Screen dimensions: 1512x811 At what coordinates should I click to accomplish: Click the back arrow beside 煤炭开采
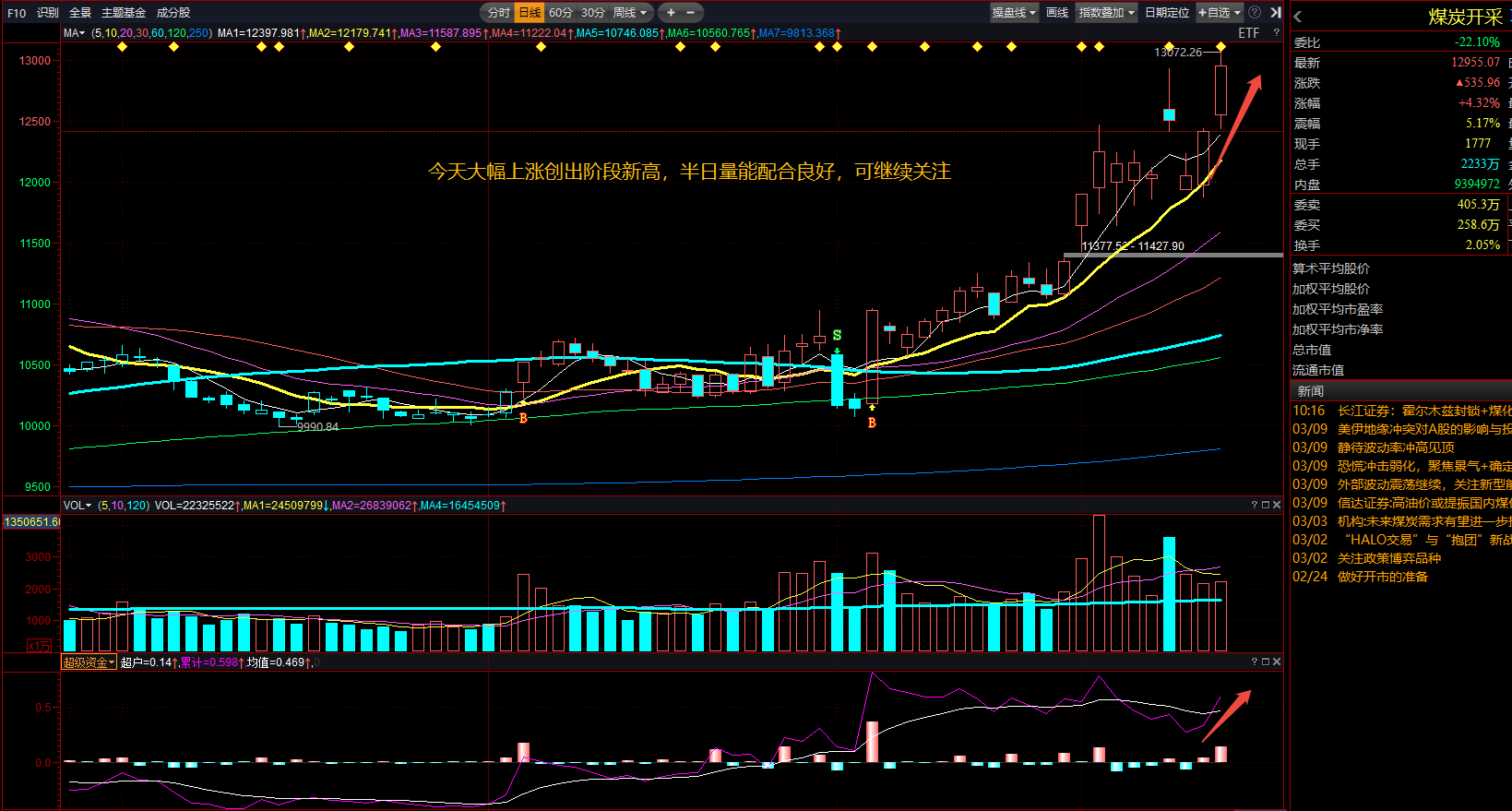[x=1298, y=17]
